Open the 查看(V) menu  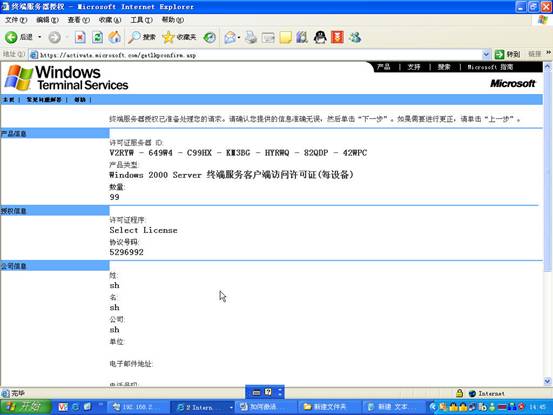click(79, 20)
